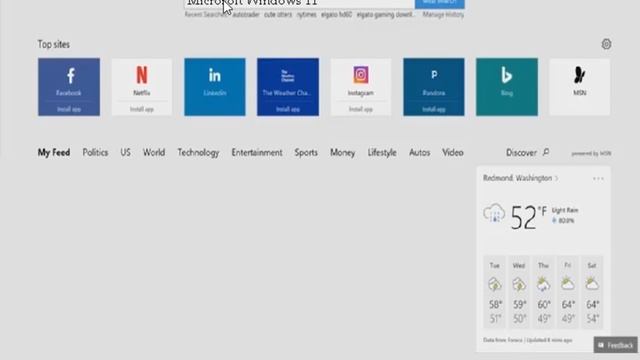The image size is (640, 360).
Task: Select Thursday forecast 60° column
Action: pos(543,292)
